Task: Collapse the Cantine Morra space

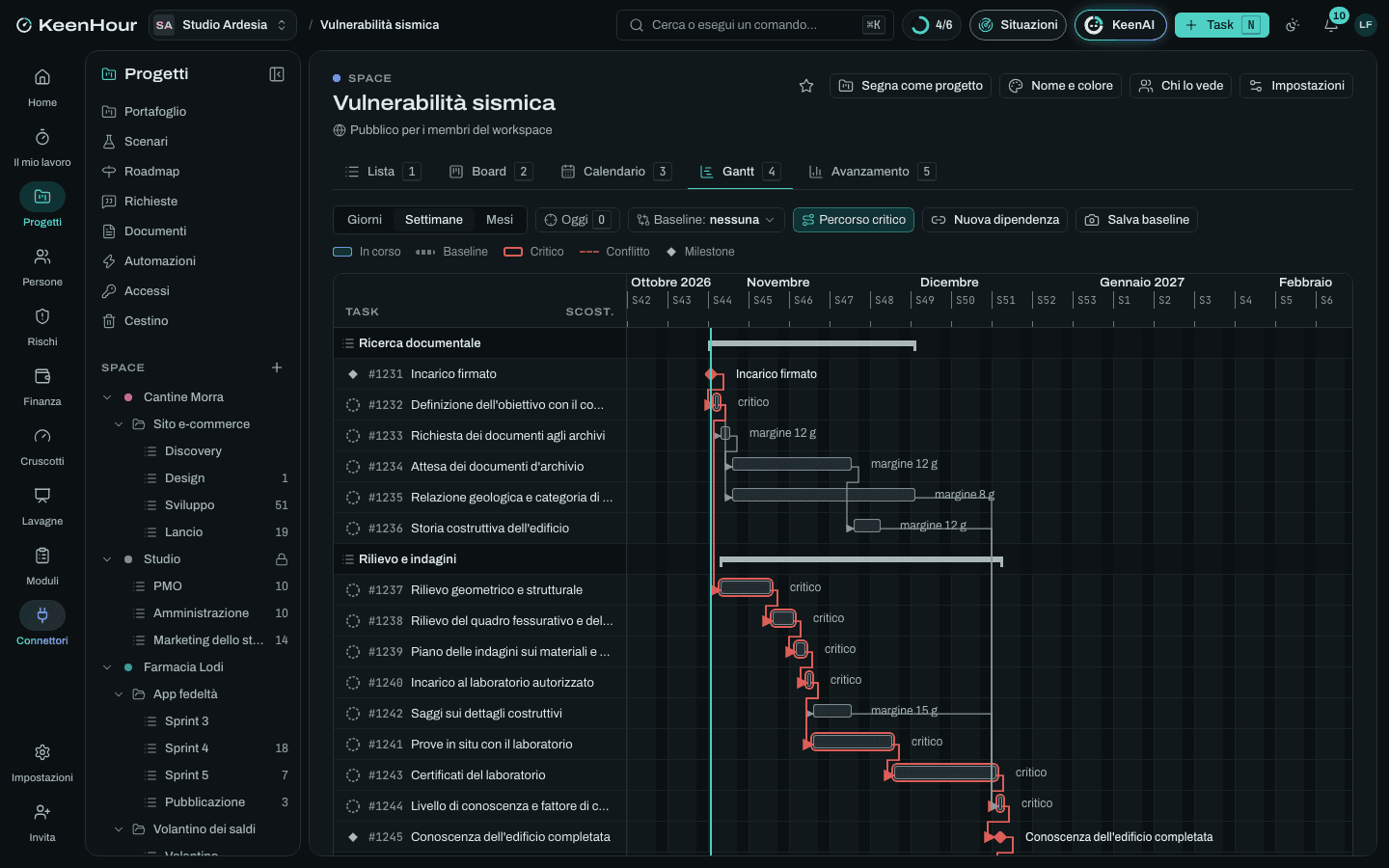Action: tap(107, 397)
